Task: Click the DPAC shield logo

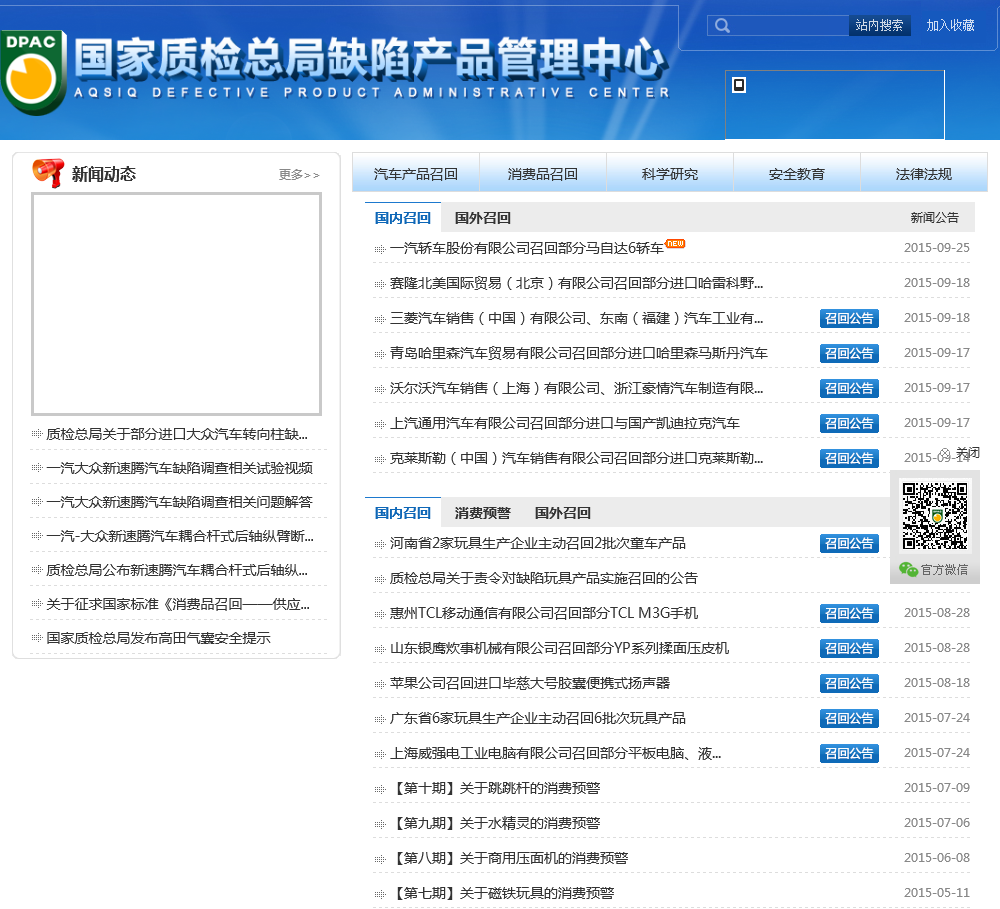Action: coord(33,73)
